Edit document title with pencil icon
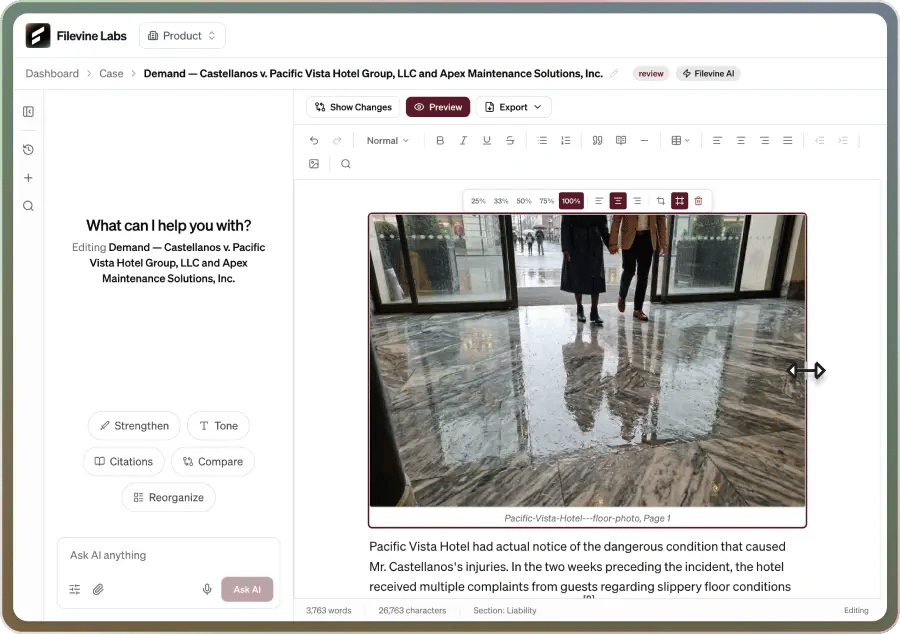This screenshot has width=900, height=634. click(x=614, y=73)
